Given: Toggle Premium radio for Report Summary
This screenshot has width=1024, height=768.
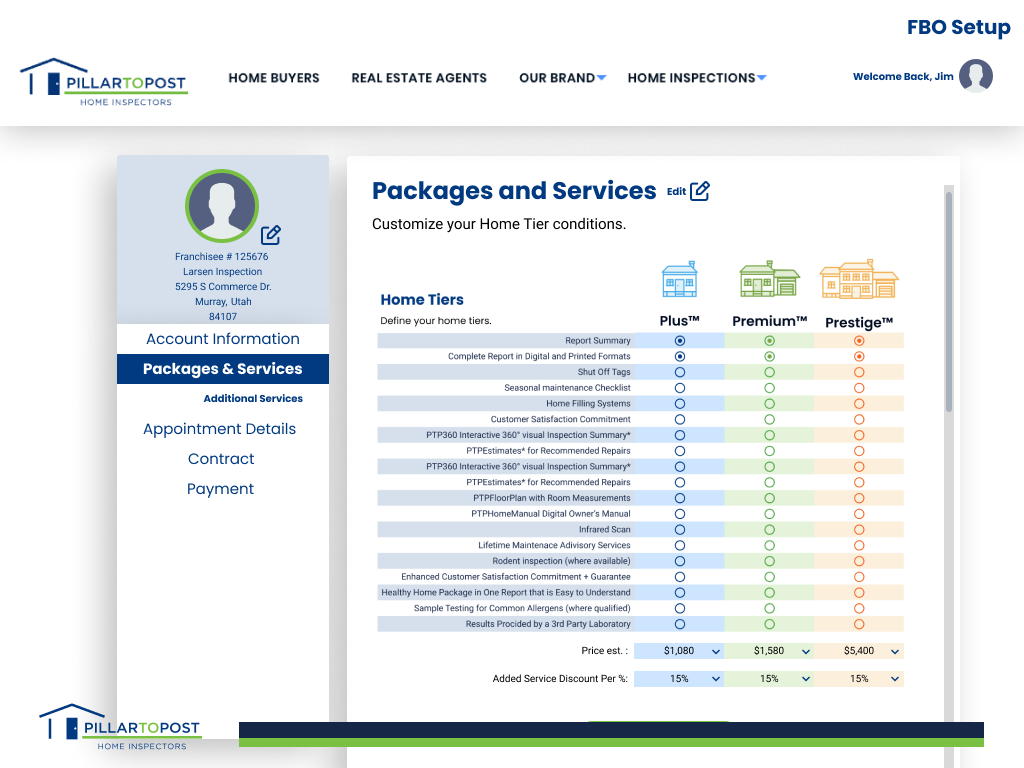Looking at the screenshot, I should (x=769, y=341).
